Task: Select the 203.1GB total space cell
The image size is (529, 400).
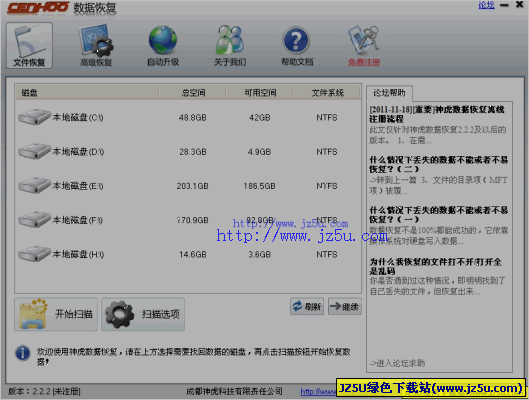Action: tap(193, 186)
